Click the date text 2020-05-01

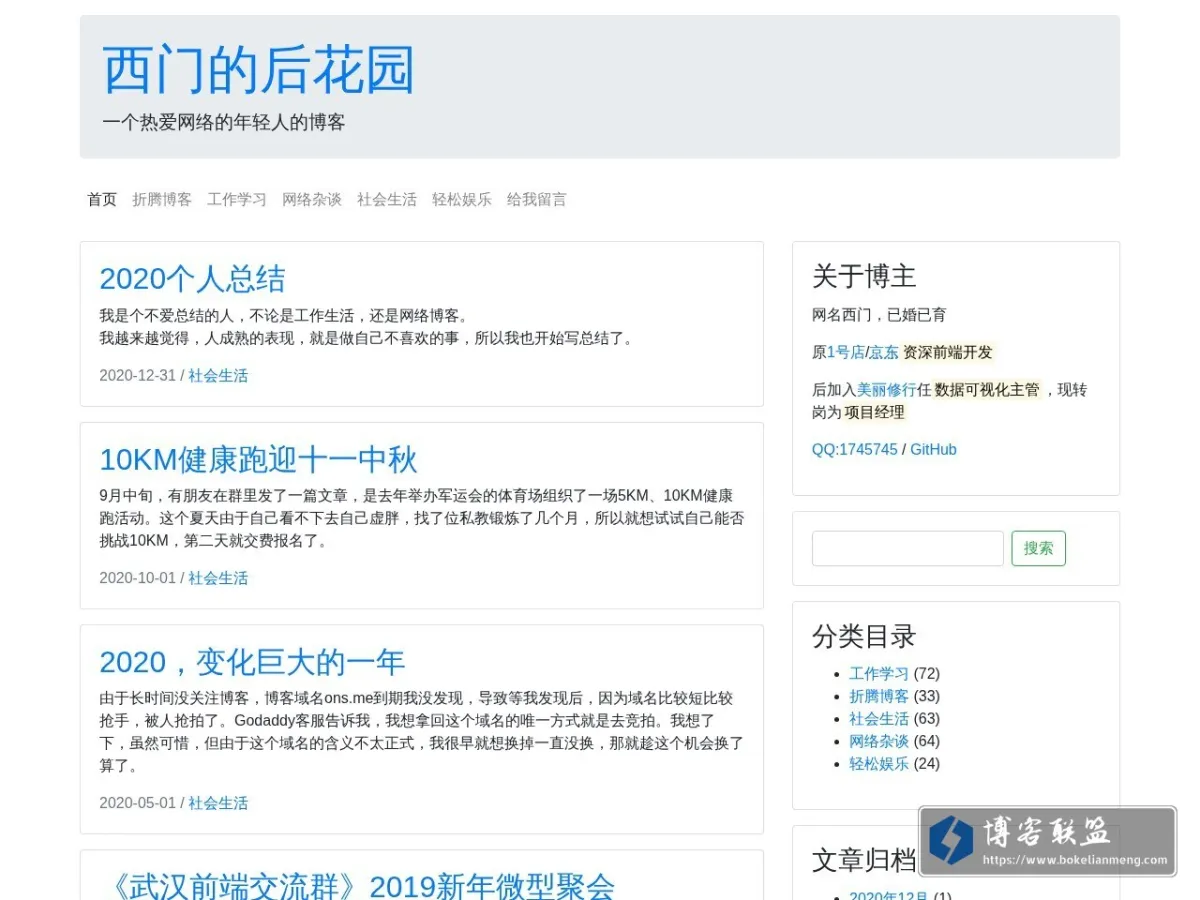[137, 803]
